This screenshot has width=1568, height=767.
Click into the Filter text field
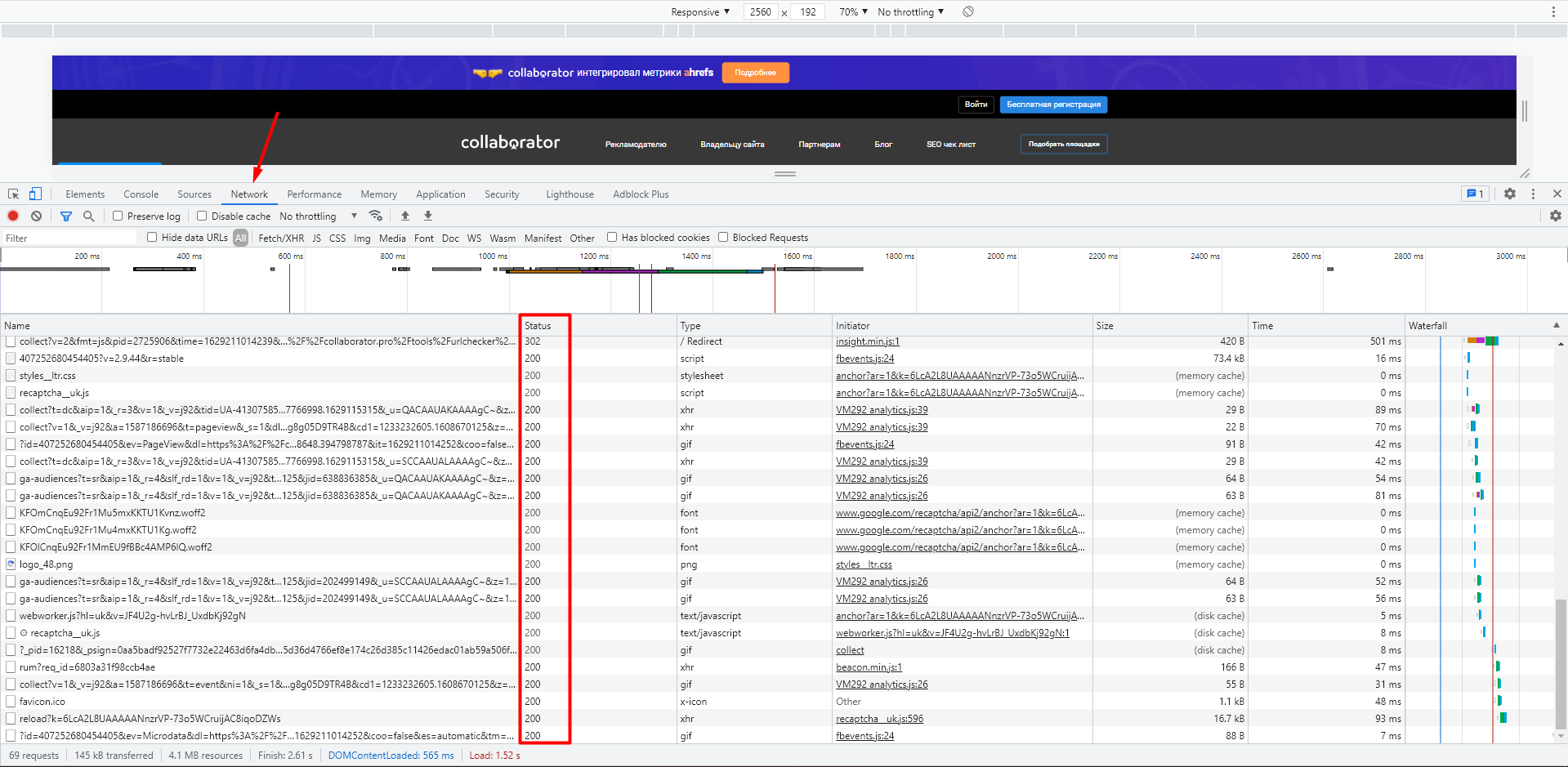[x=69, y=238]
